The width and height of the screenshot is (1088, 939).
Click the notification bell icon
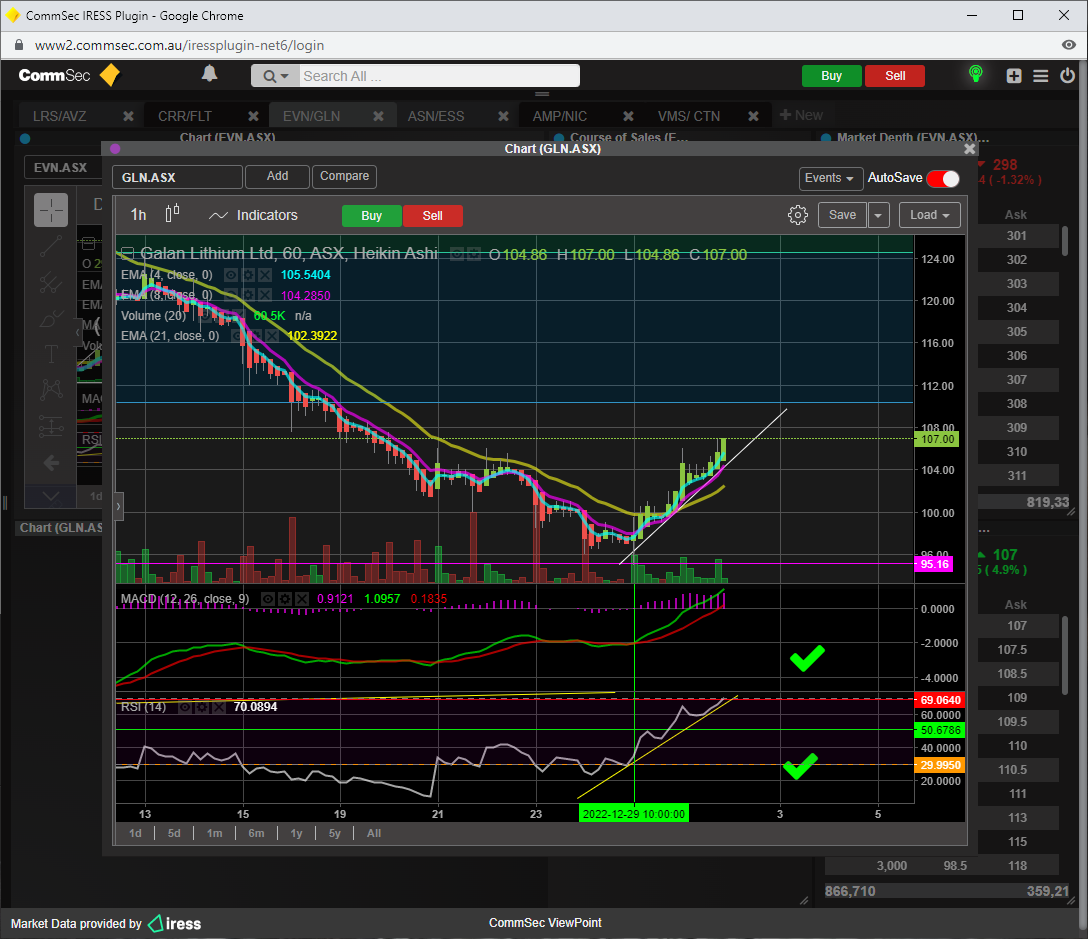(x=209, y=74)
